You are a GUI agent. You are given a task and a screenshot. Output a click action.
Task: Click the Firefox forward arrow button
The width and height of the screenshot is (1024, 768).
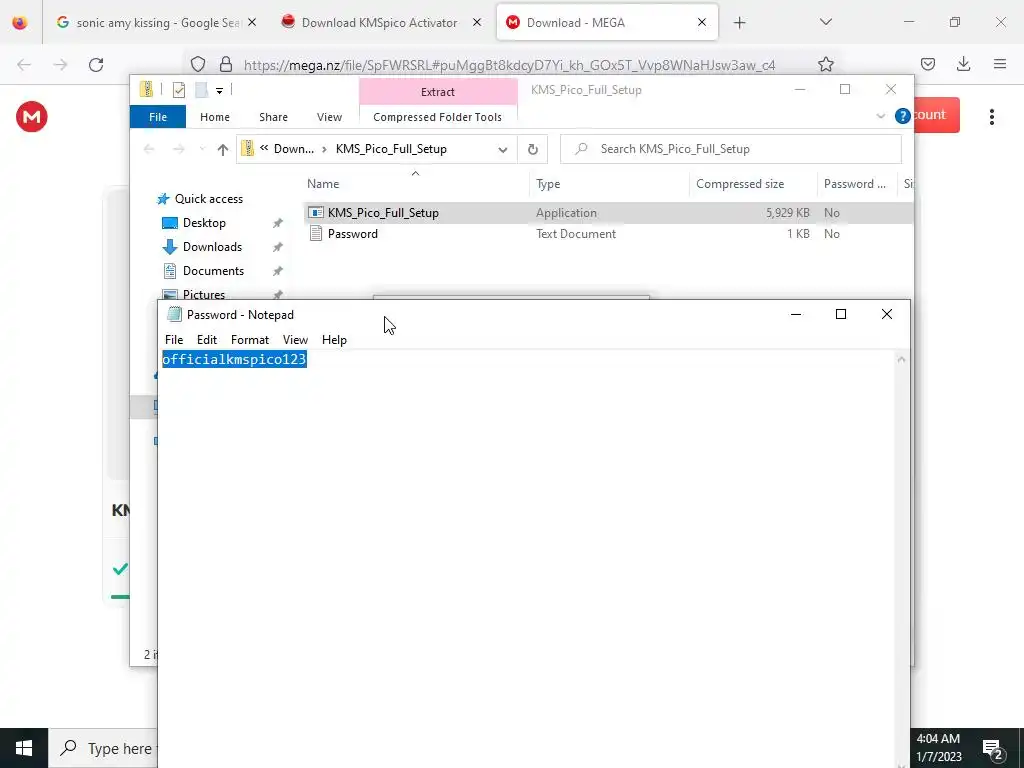point(60,64)
